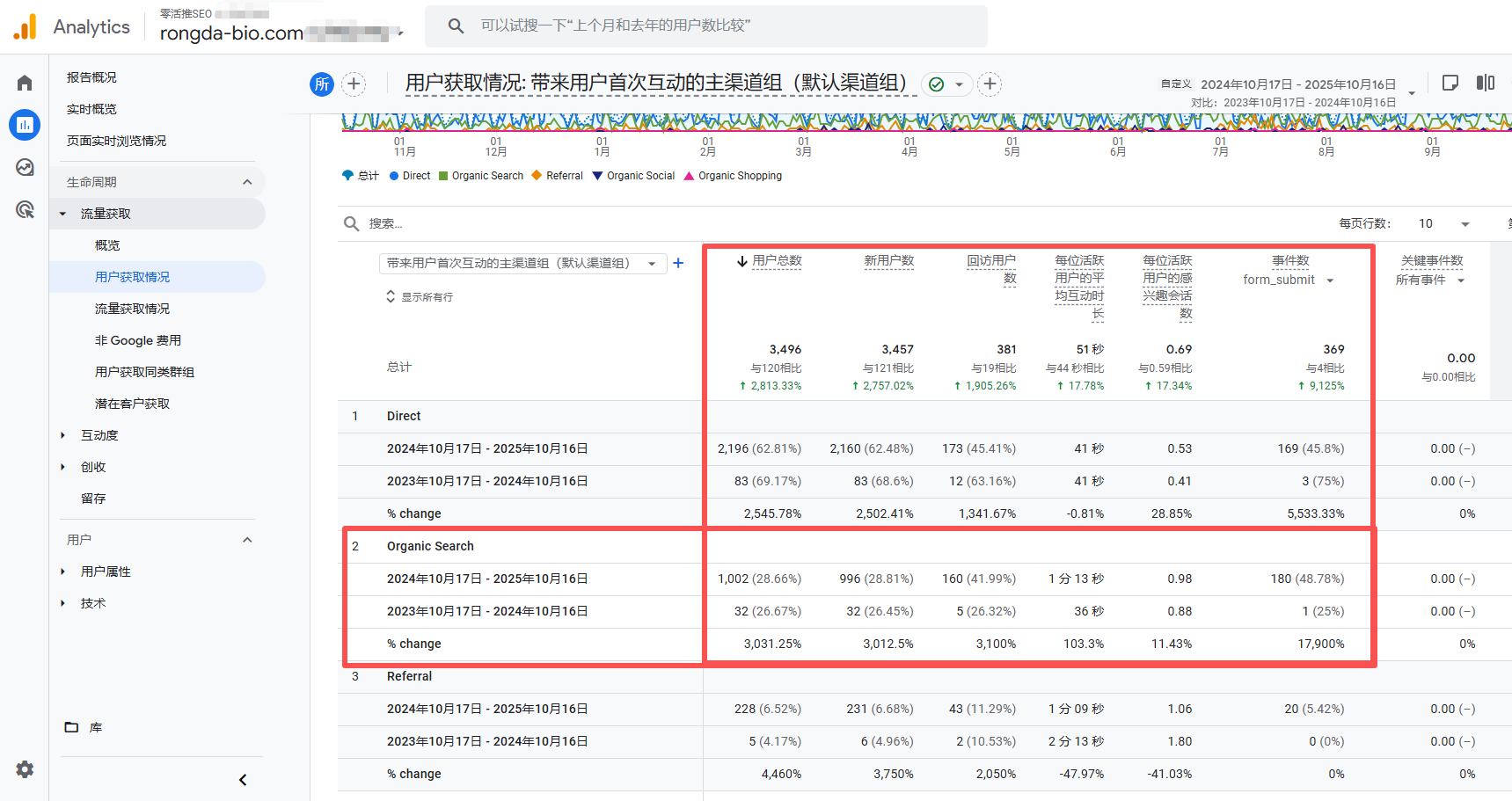The height and width of the screenshot is (801, 1512).
Task: Open the Explore icon in left rail
Action: coord(25,167)
